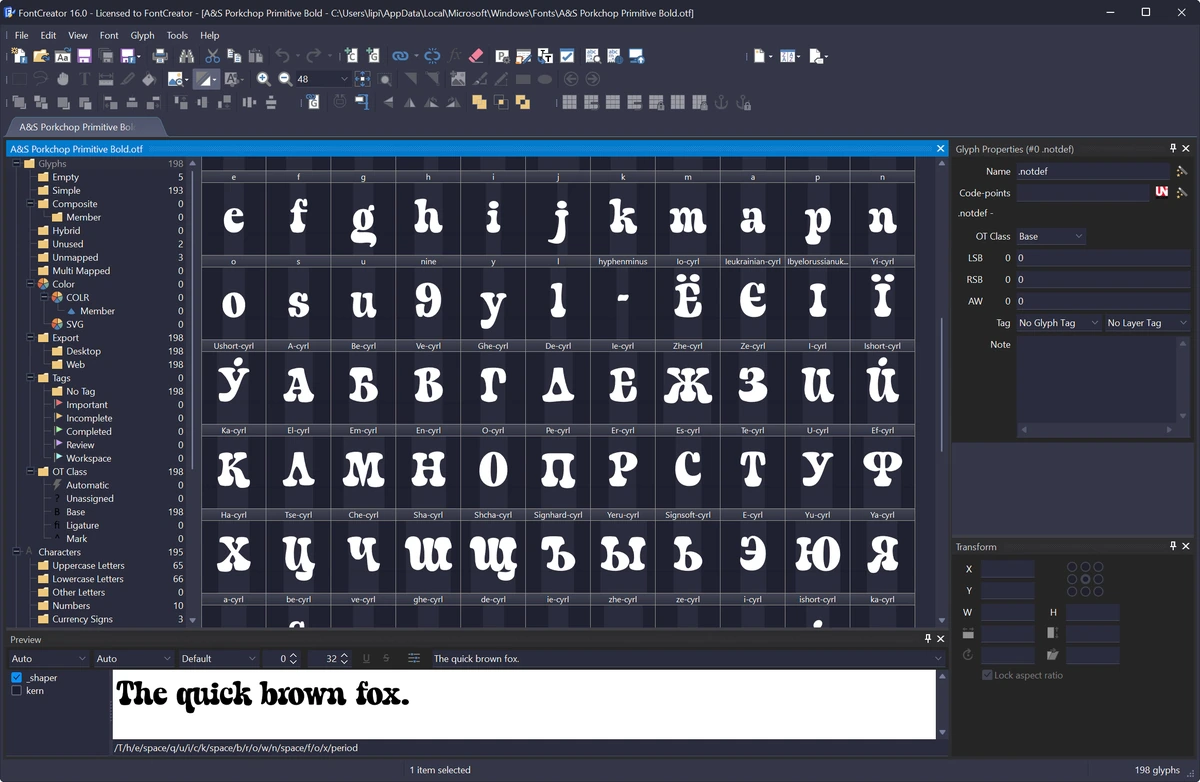Open the Default language dropdown in Preview
Screen dimensions: 1200x782
[217, 658]
